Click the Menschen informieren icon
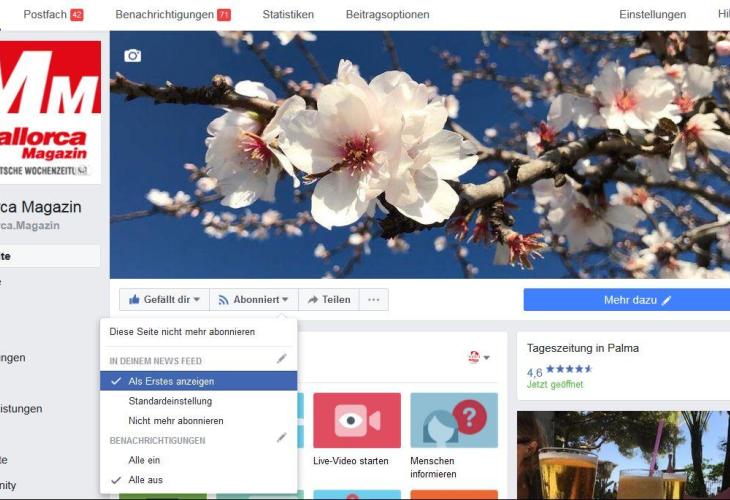730x500 pixels. tap(453, 420)
